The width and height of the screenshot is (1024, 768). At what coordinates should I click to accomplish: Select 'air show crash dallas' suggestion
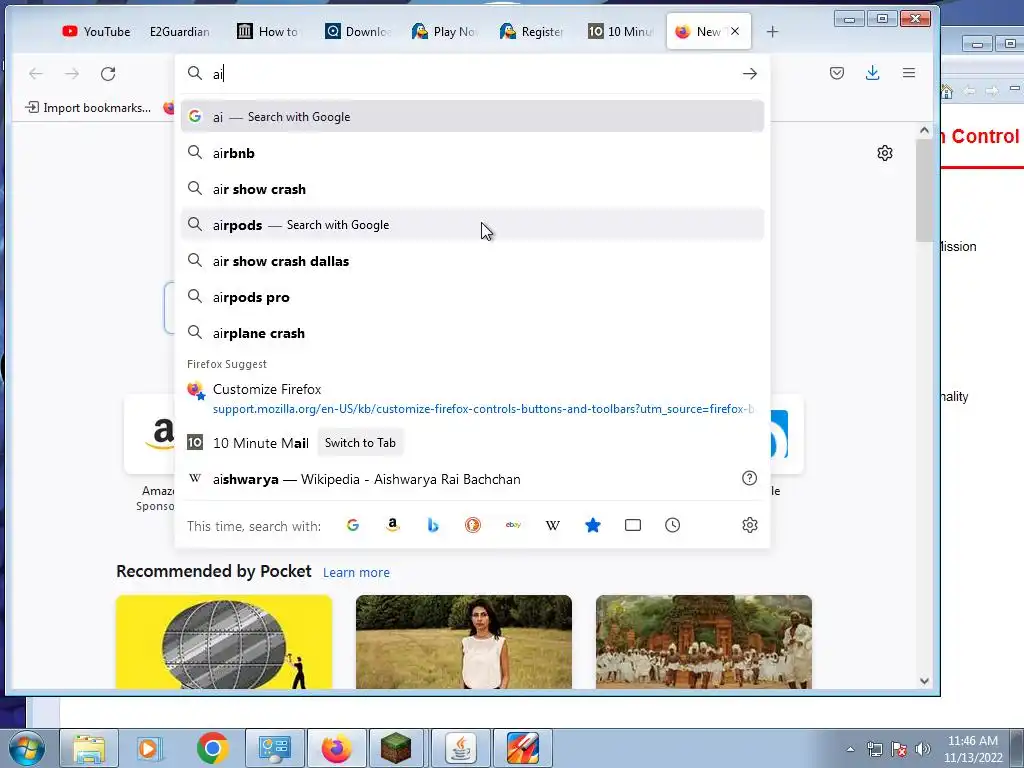[472, 261]
